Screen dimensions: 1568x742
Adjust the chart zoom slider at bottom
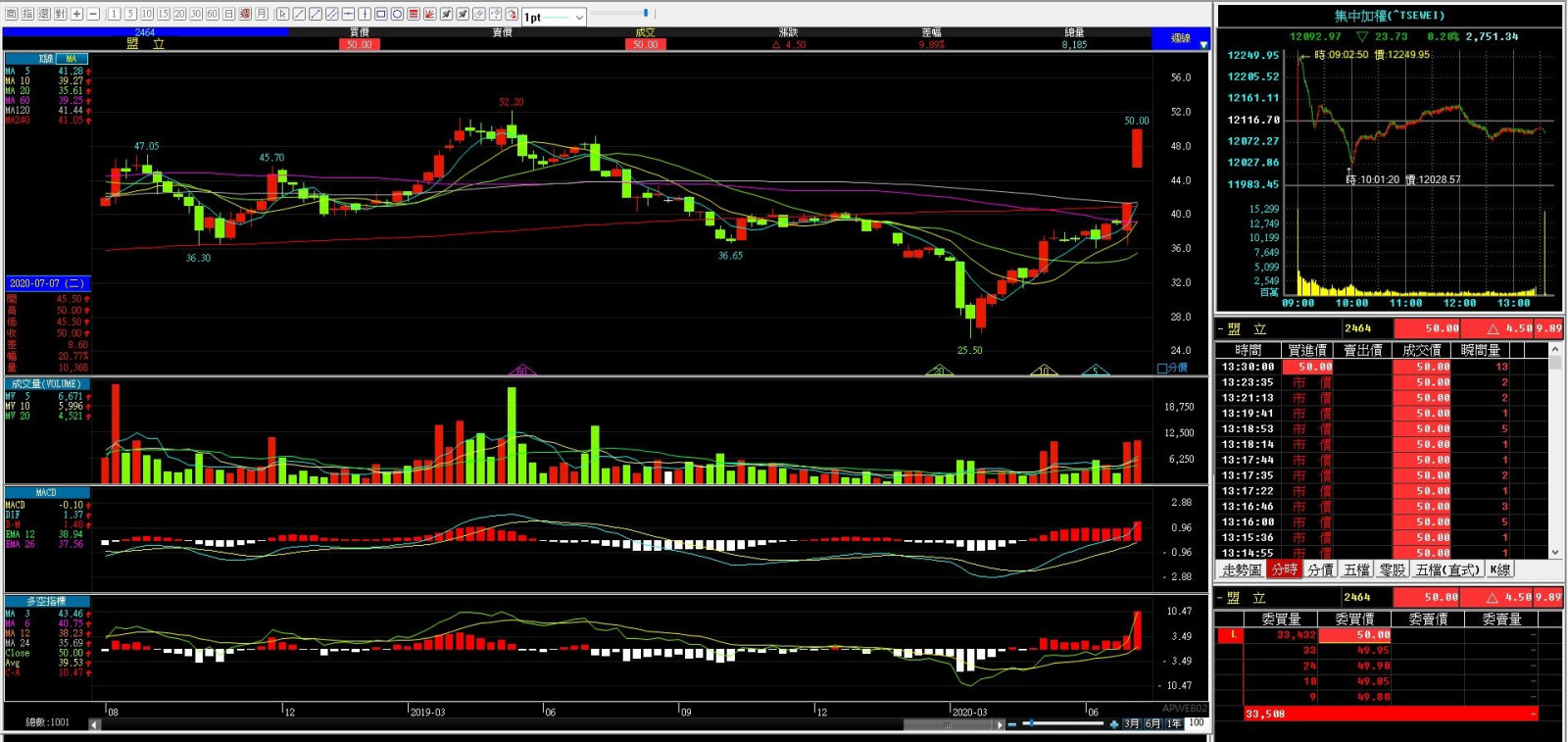pyautogui.click(x=1031, y=724)
